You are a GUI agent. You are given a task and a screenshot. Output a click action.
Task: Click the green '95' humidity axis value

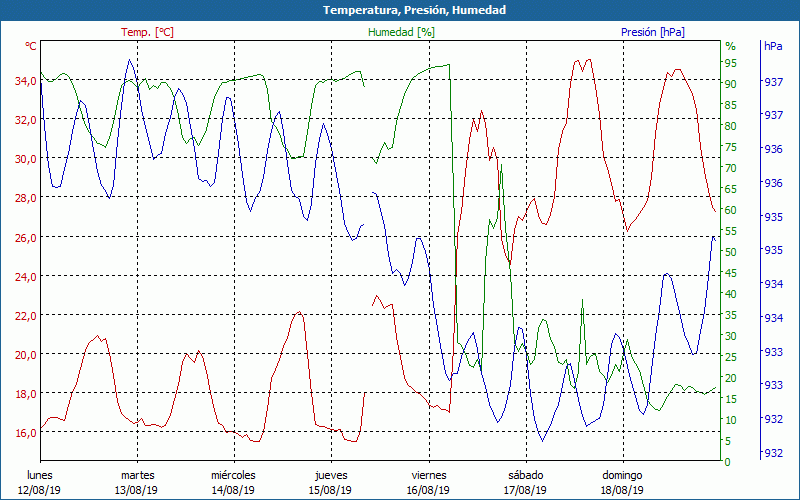(x=731, y=63)
